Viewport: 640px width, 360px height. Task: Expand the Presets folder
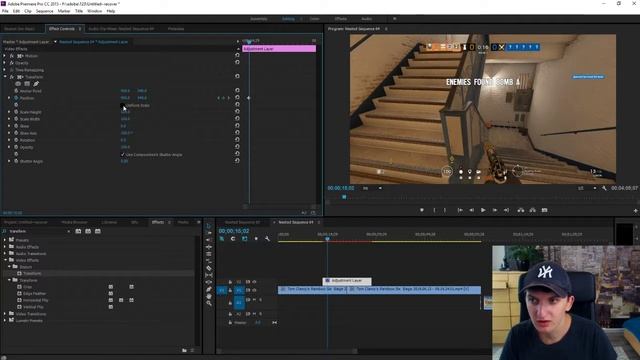[5, 240]
